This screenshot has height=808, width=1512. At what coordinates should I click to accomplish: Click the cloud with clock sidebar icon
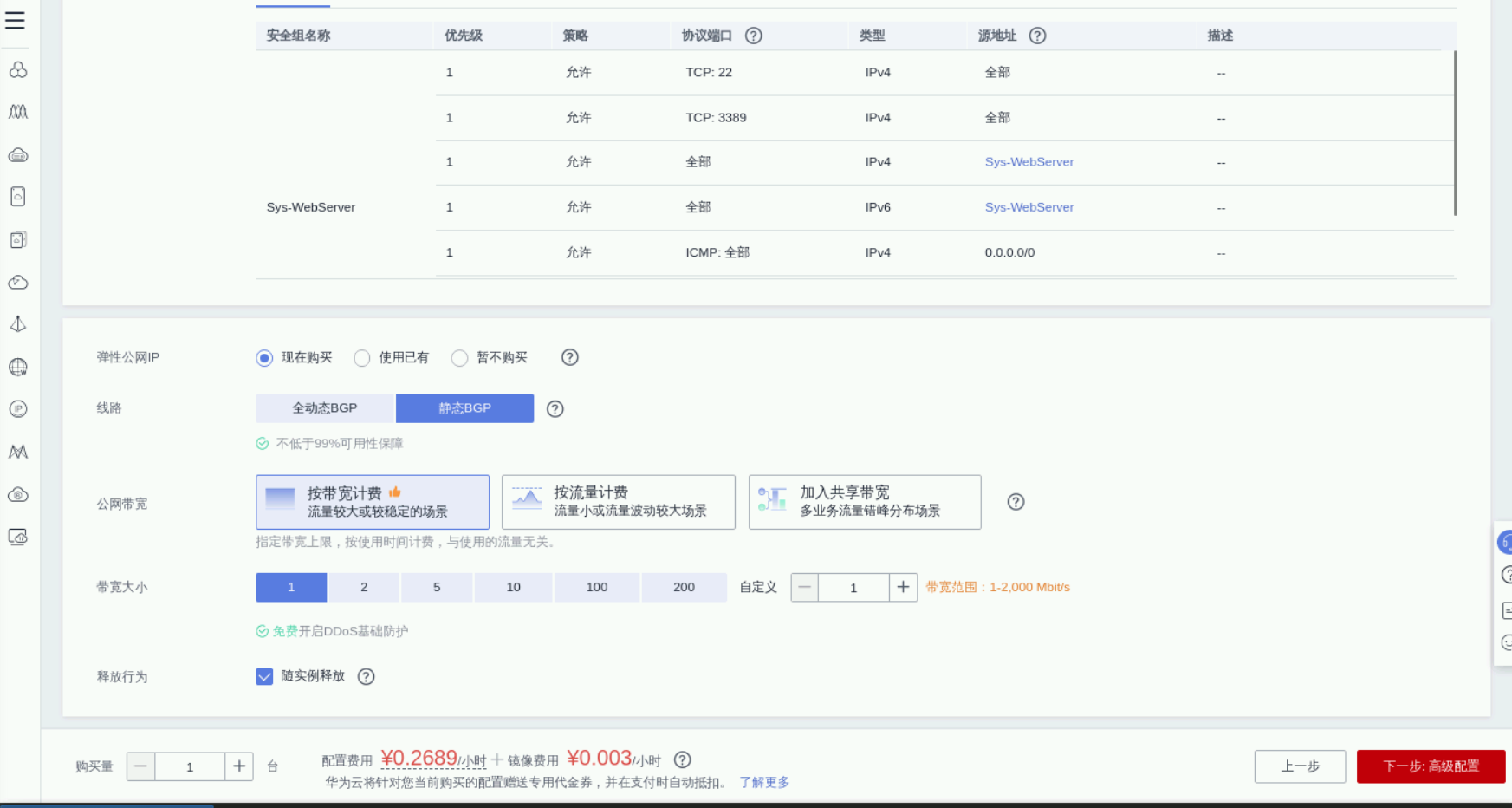point(18,283)
